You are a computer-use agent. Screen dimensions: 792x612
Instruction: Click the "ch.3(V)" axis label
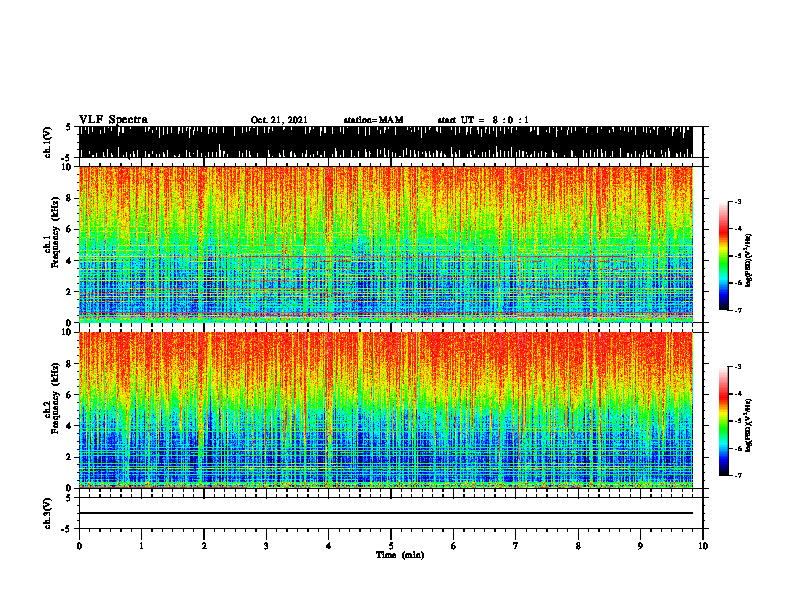click(x=47, y=513)
